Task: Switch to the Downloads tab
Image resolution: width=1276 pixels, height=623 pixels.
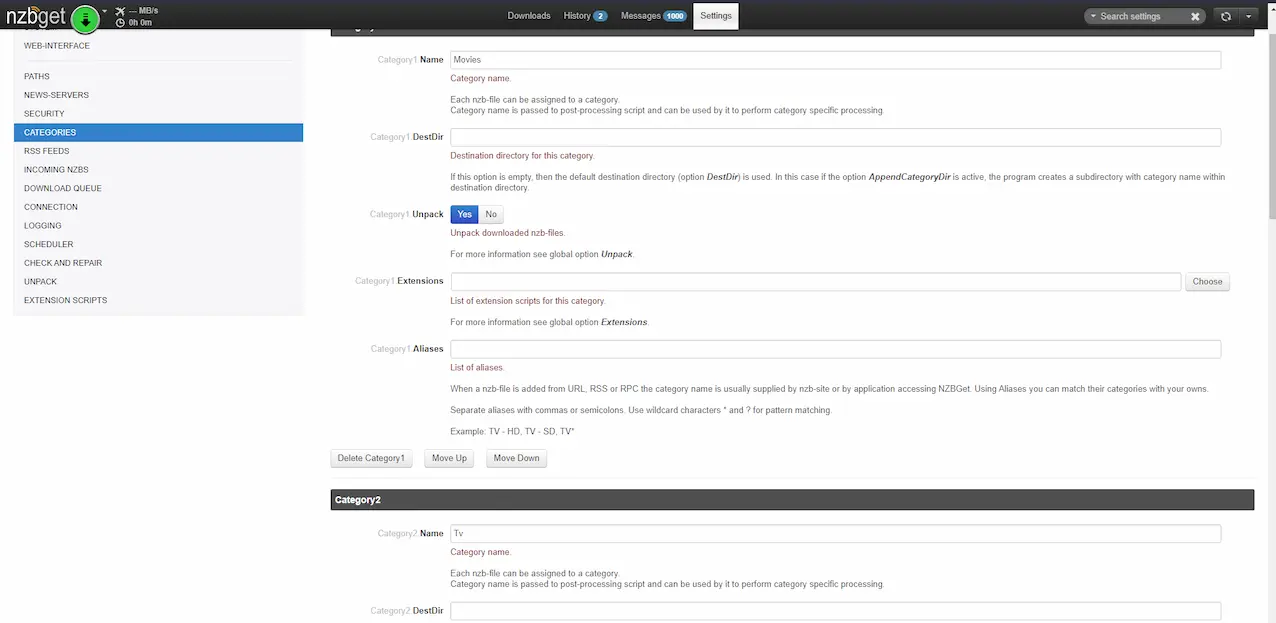Action: coord(529,16)
